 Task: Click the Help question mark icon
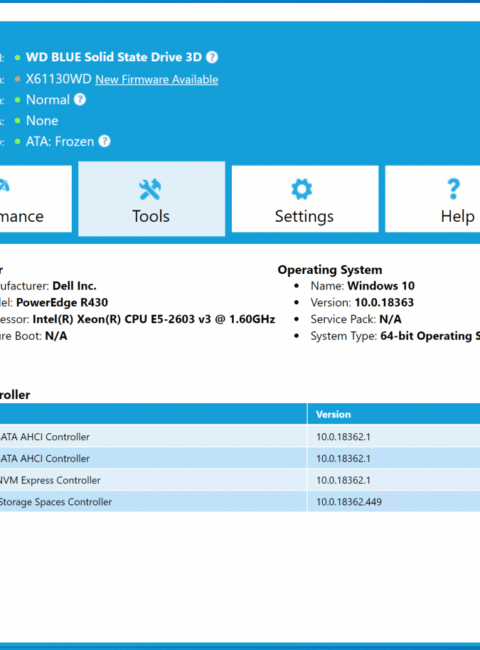coord(453,189)
